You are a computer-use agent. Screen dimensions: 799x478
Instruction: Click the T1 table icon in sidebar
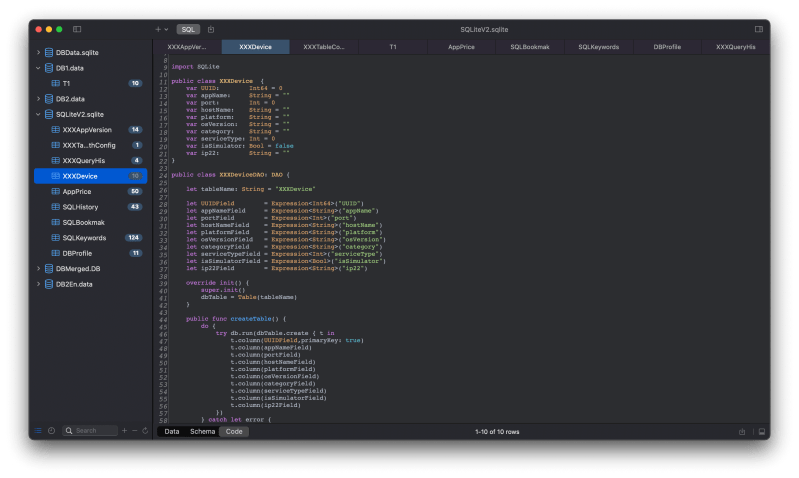(56, 83)
